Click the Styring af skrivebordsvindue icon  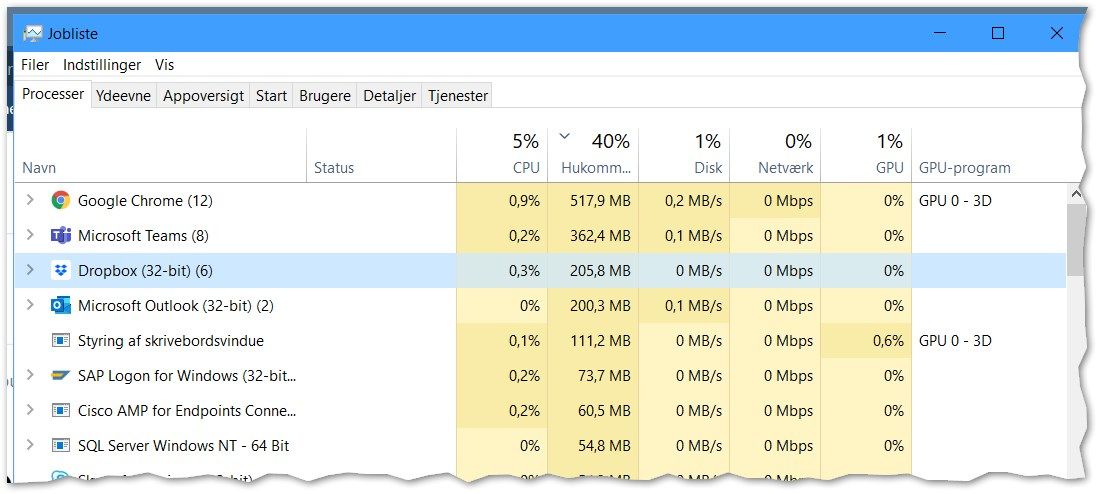coord(61,341)
